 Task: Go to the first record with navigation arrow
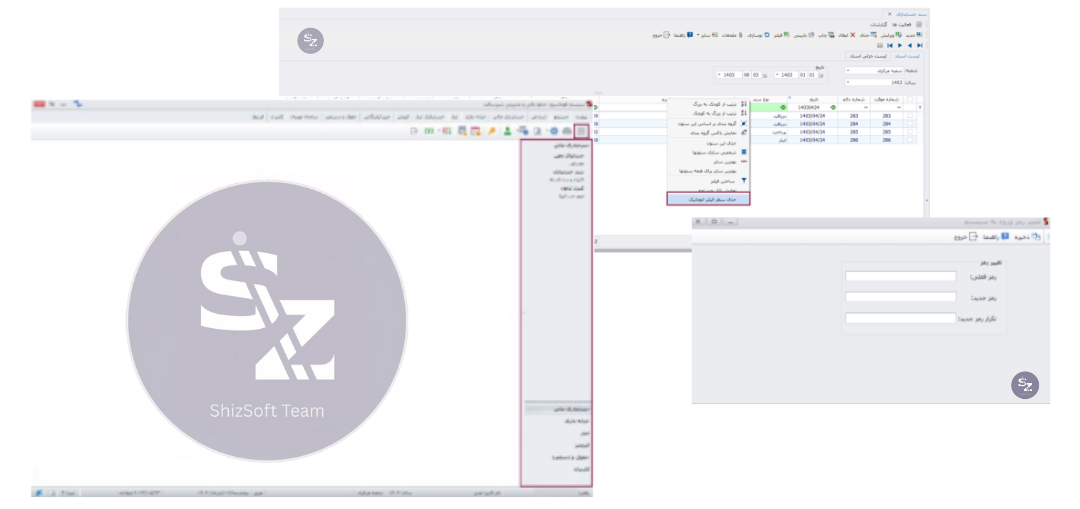890,45
